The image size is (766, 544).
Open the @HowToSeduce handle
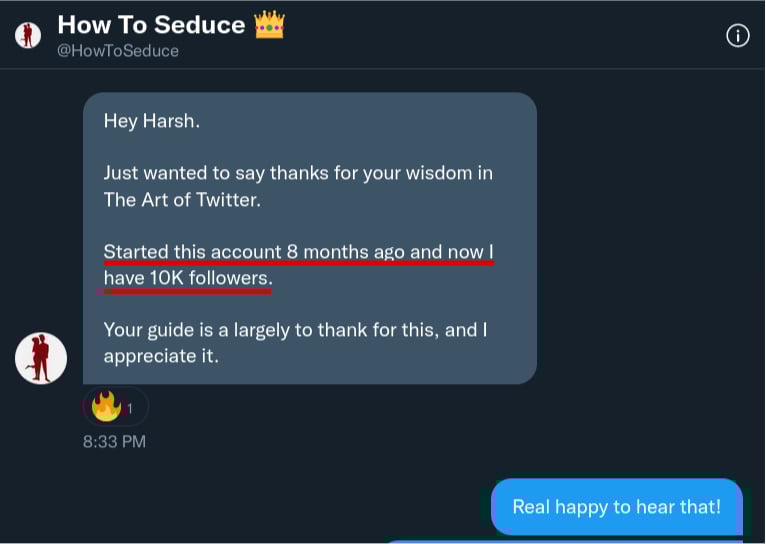coord(118,50)
